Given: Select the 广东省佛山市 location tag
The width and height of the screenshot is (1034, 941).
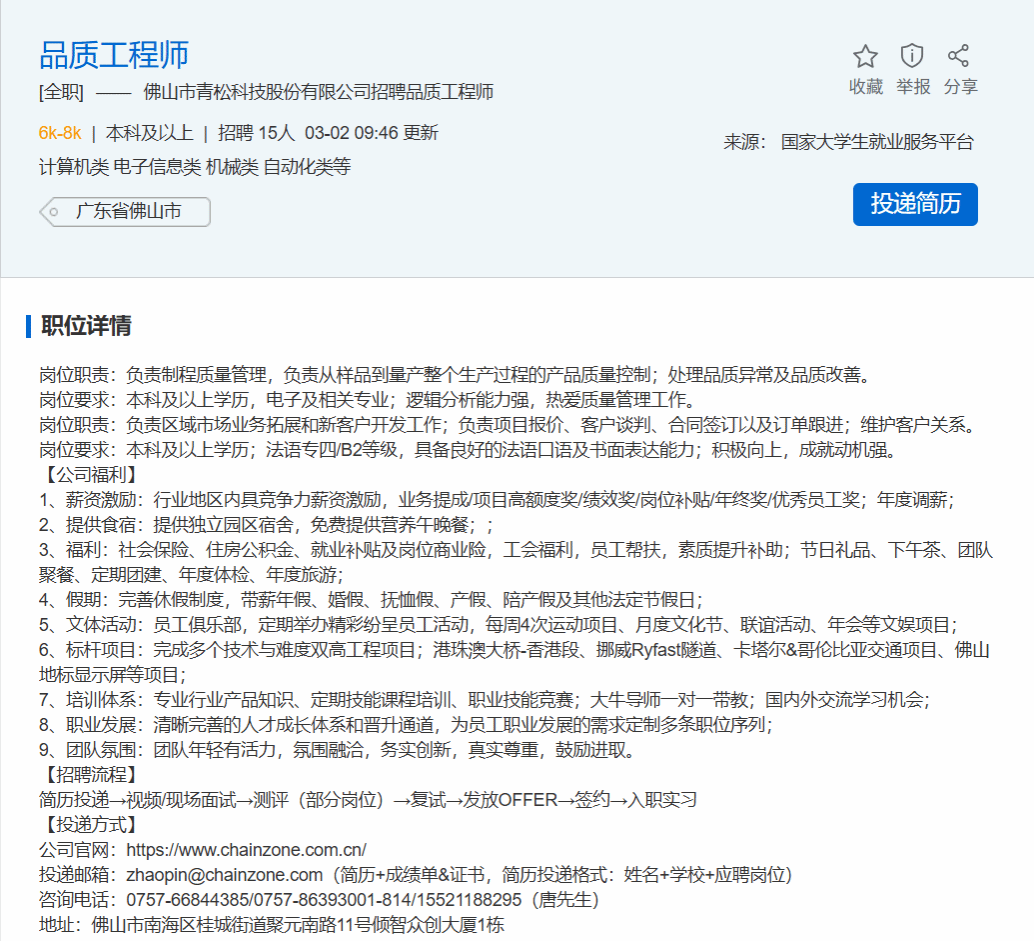Looking at the screenshot, I should 126,212.
